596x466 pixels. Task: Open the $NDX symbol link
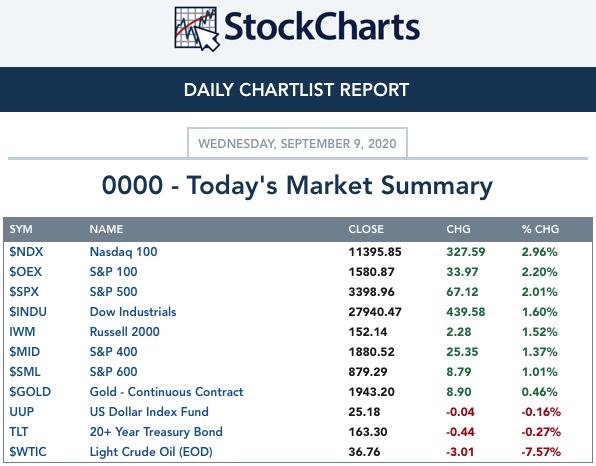[26, 252]
